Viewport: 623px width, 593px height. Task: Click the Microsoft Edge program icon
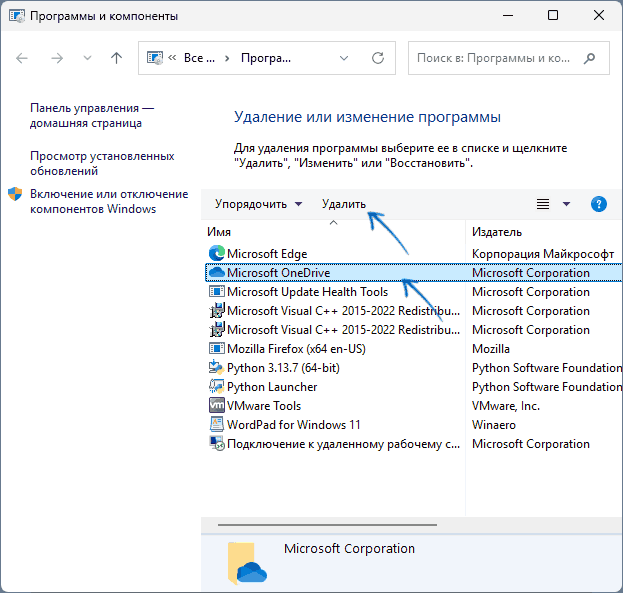[216, 254]
